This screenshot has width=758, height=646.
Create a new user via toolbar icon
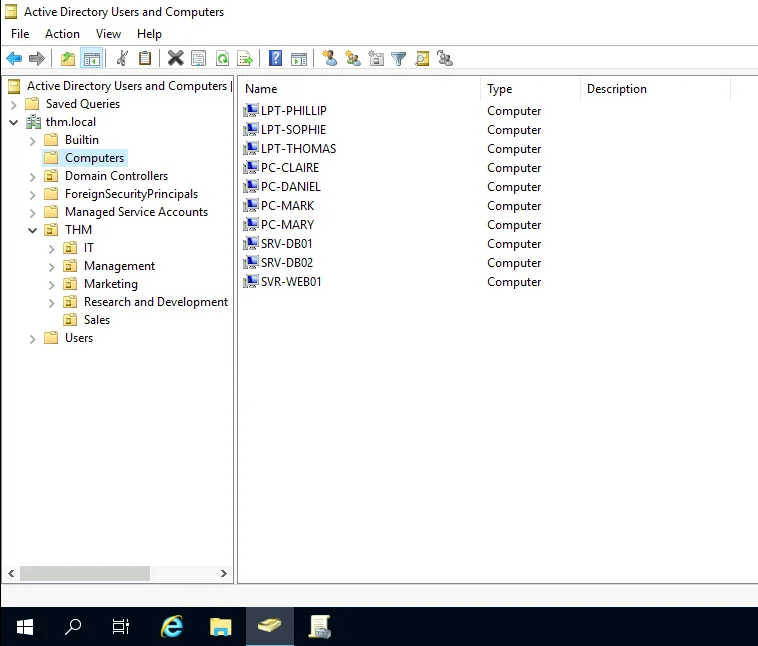(330, 59)
